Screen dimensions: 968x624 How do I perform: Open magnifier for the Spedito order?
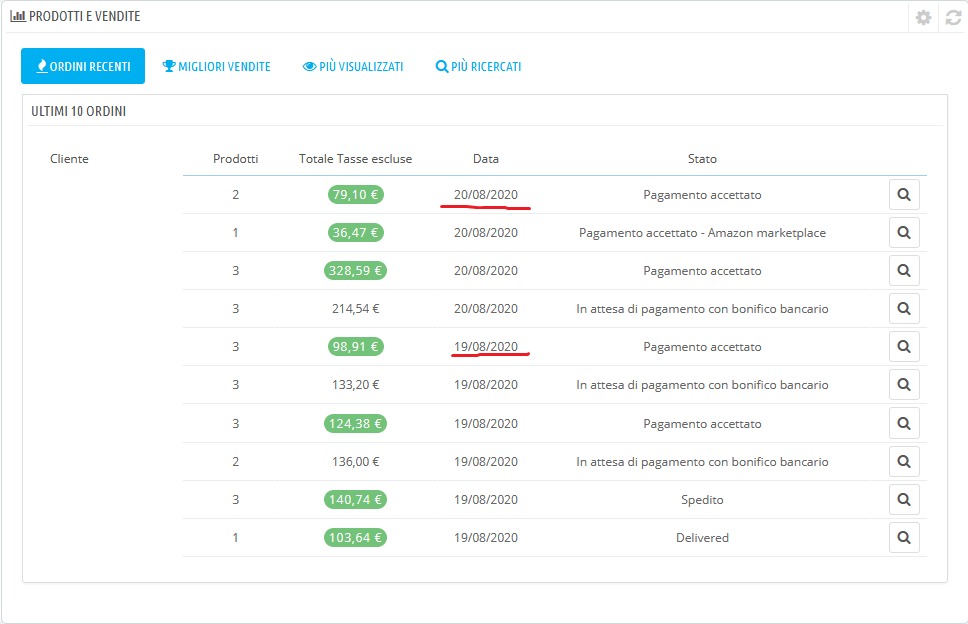coord(904,499)
